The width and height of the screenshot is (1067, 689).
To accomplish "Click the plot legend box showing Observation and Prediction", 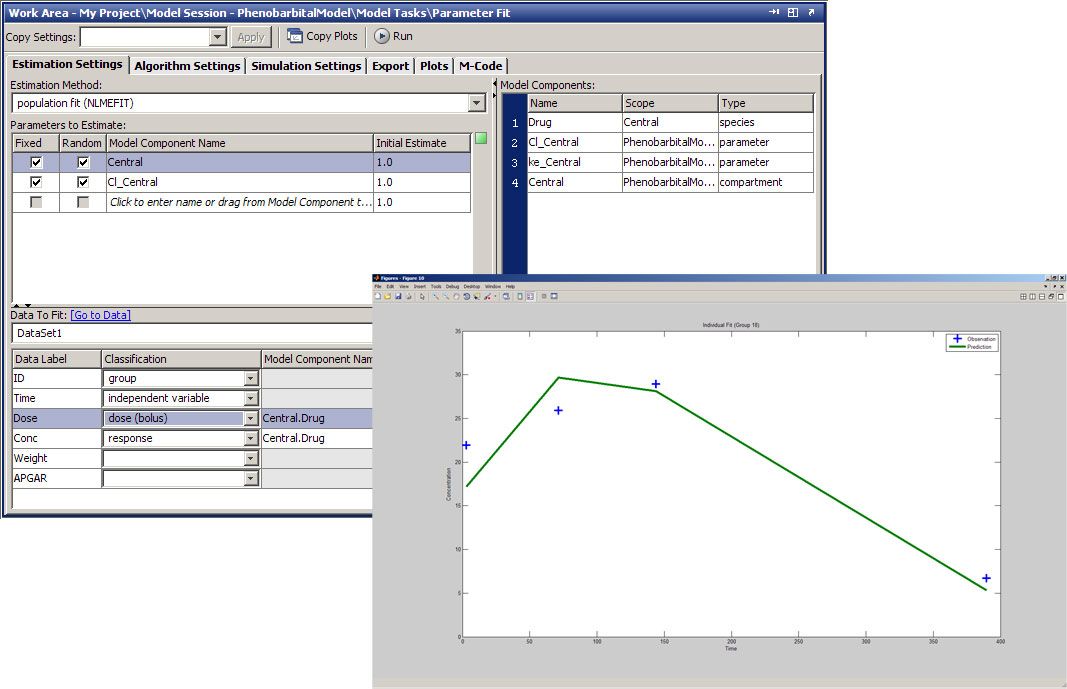I will (972, 342).
